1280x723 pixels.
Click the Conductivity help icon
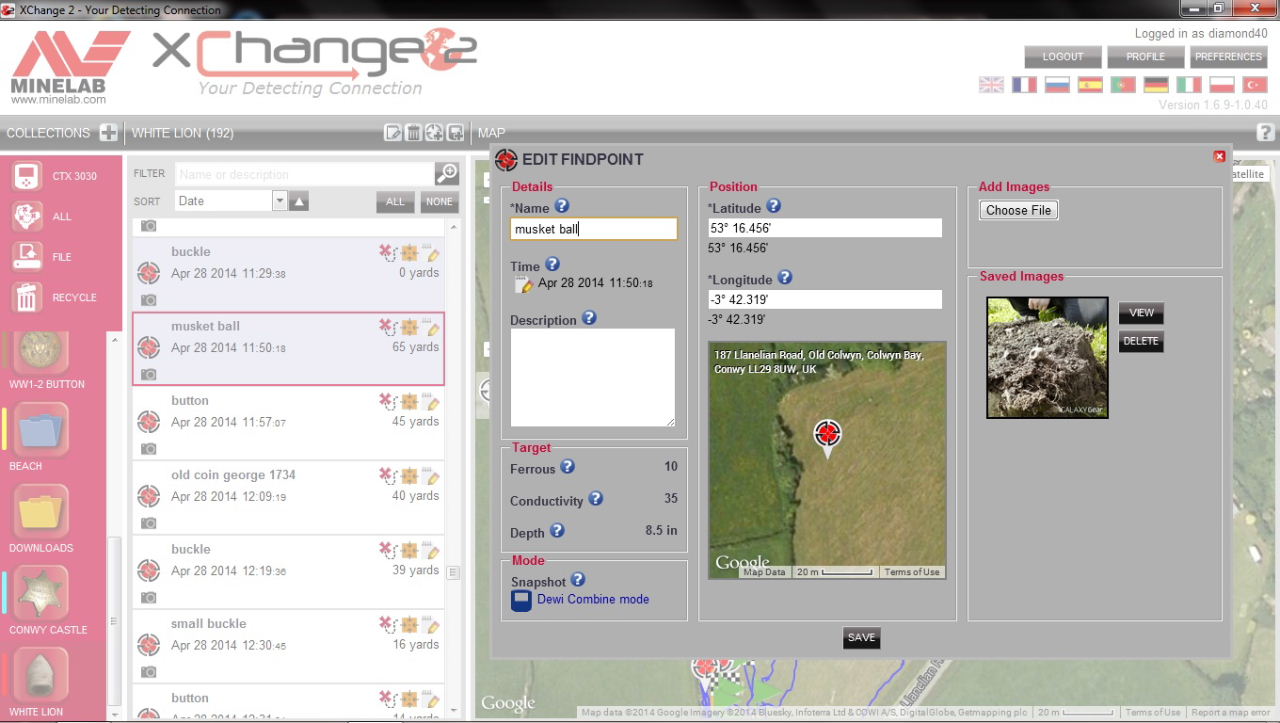[595, 499]
